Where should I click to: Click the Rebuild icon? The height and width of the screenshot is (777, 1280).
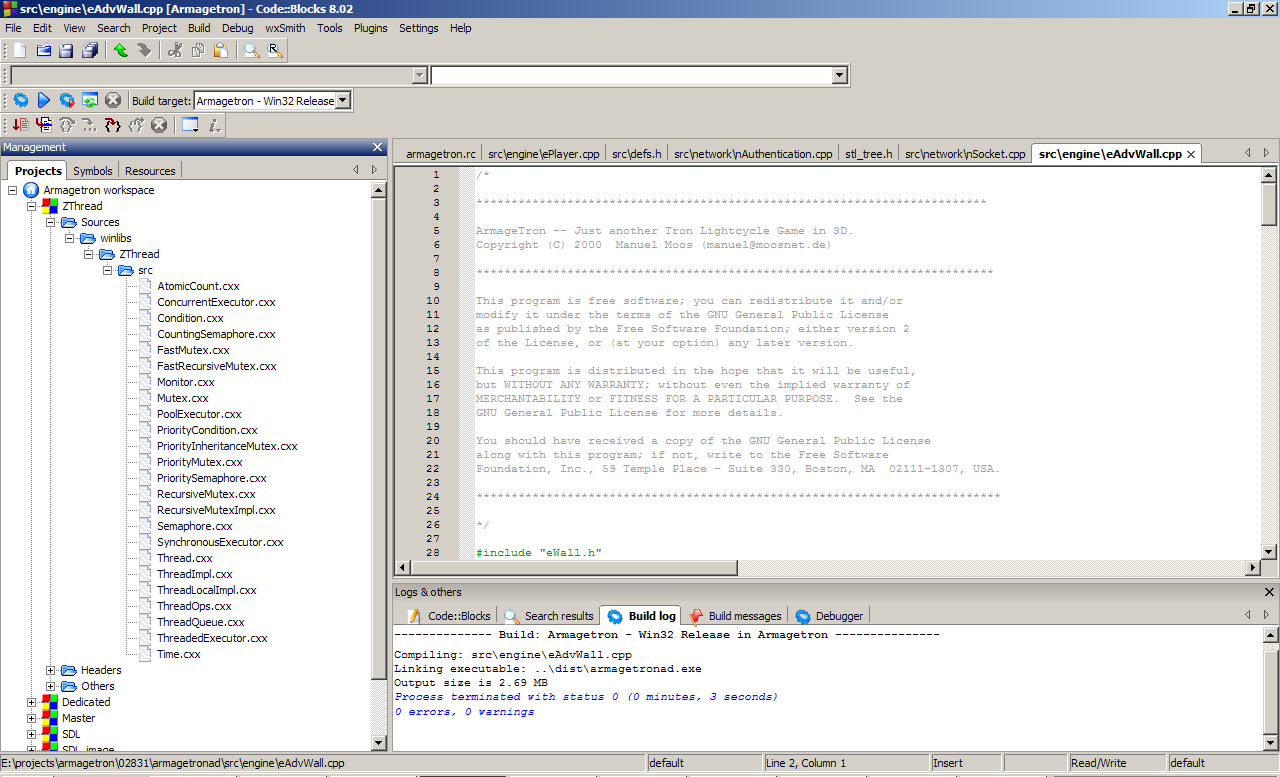click(89, 101)
